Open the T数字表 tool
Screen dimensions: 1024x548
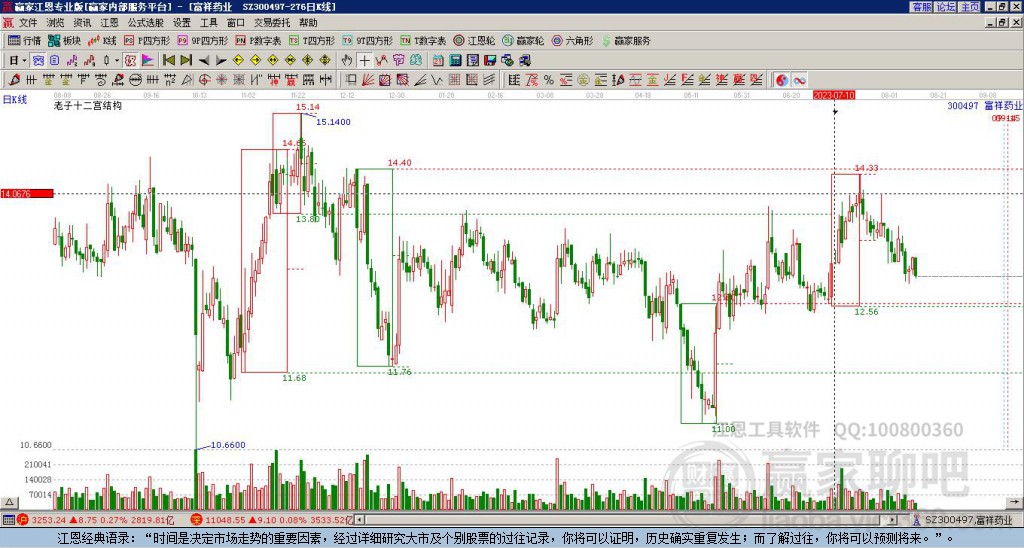[423, 40]
